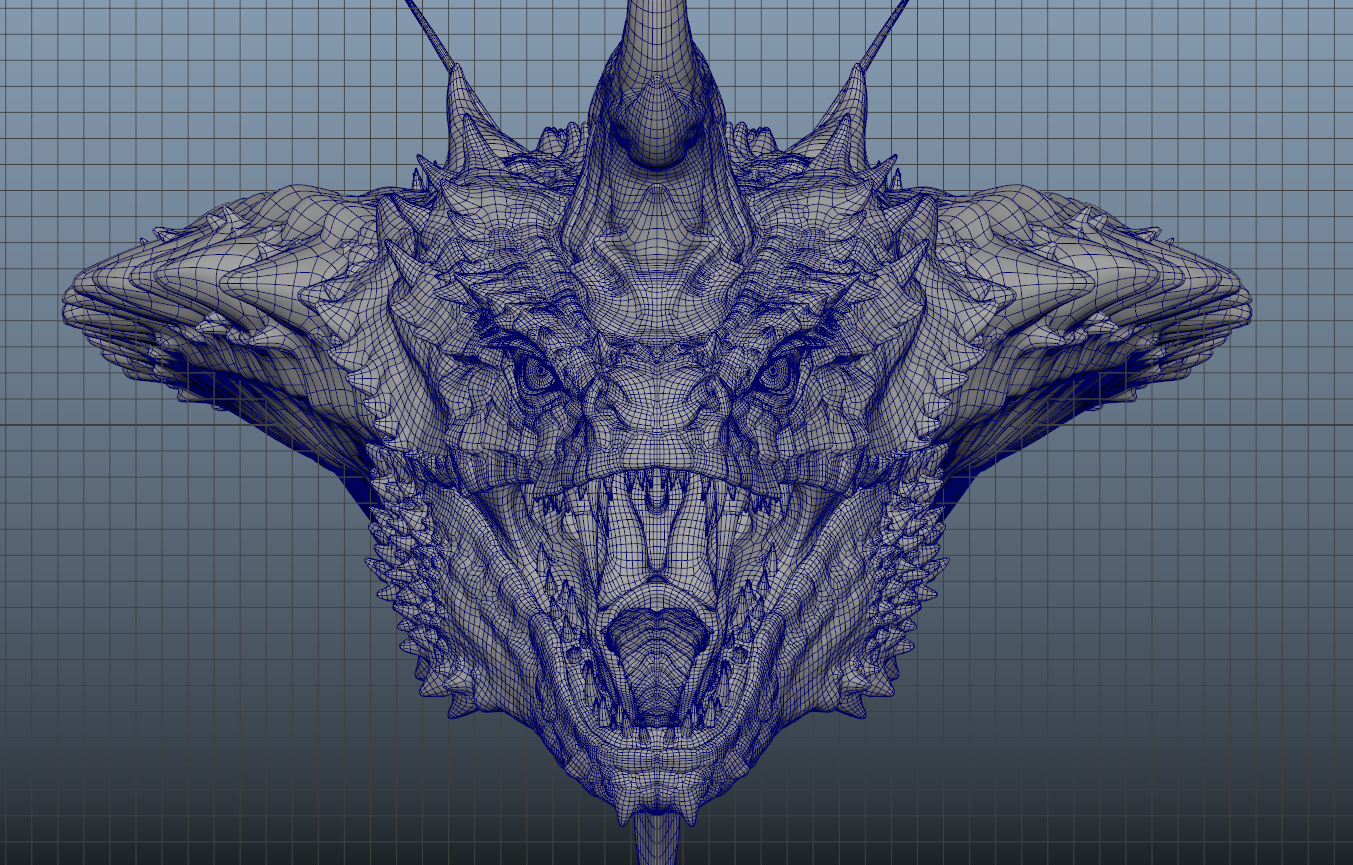1353x865 pixels.
Task: Click the dragon's eye on the viewer's right
Action: pos(778,373)
